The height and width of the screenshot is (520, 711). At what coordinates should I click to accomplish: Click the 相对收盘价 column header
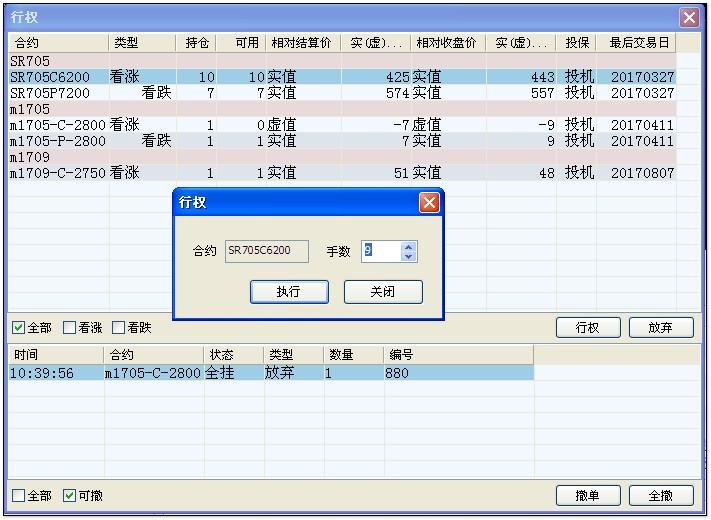coord(448,43)
